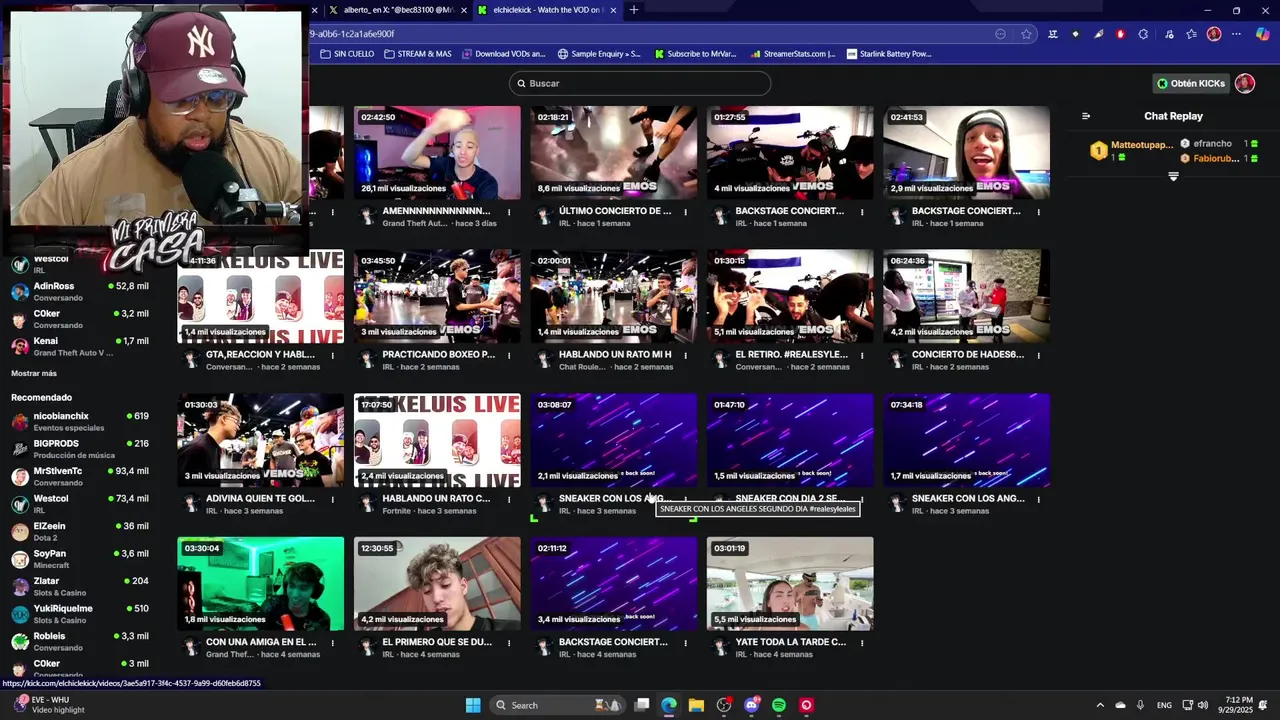
Task: Open the Windows Start menu
Action: pyautogui.click(x=473, y=705)
